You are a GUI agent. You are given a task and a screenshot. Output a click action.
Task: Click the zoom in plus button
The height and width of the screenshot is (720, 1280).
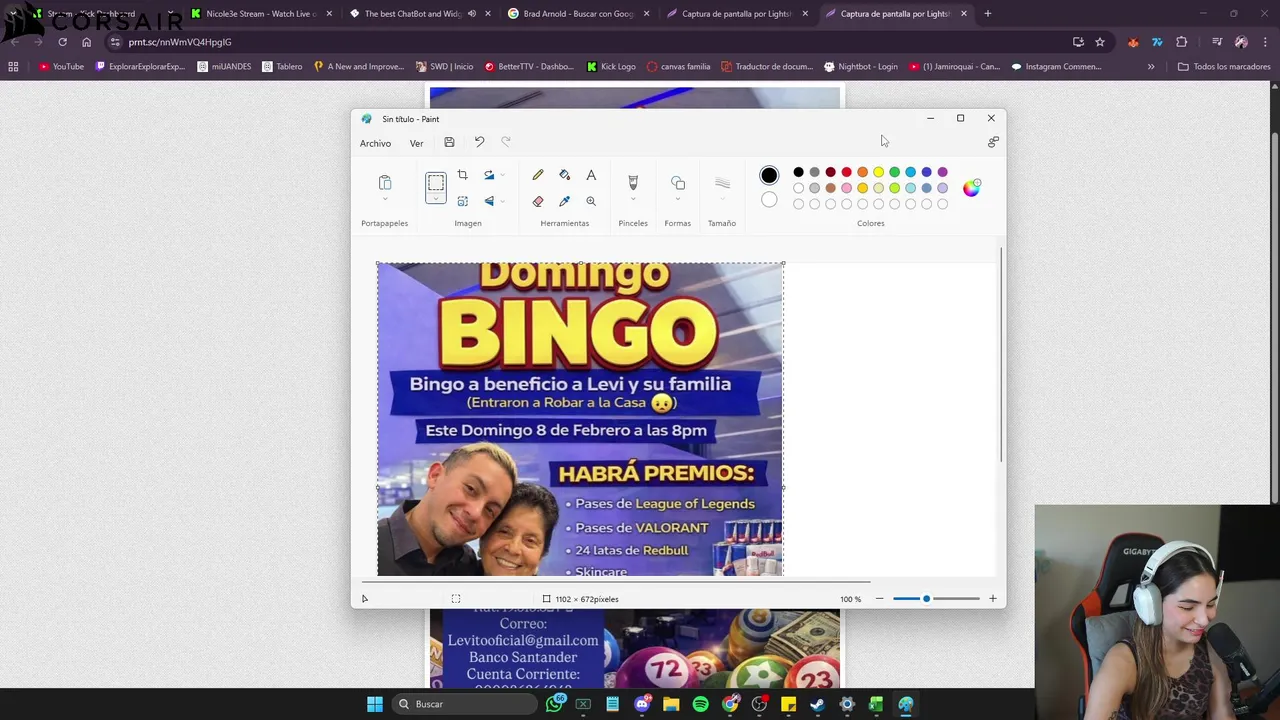[992, 599]
